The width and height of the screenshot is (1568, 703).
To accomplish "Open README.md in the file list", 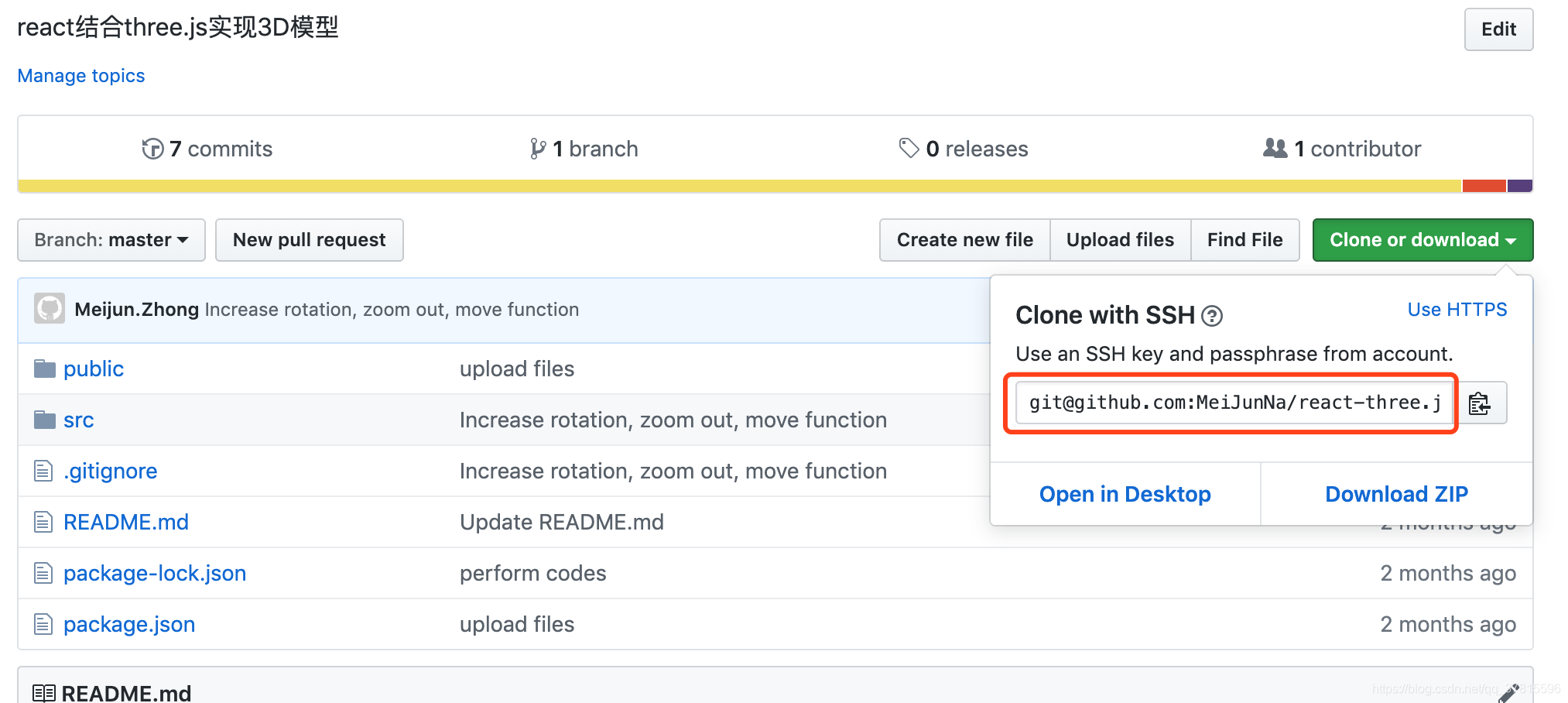I will click(126, 522).
